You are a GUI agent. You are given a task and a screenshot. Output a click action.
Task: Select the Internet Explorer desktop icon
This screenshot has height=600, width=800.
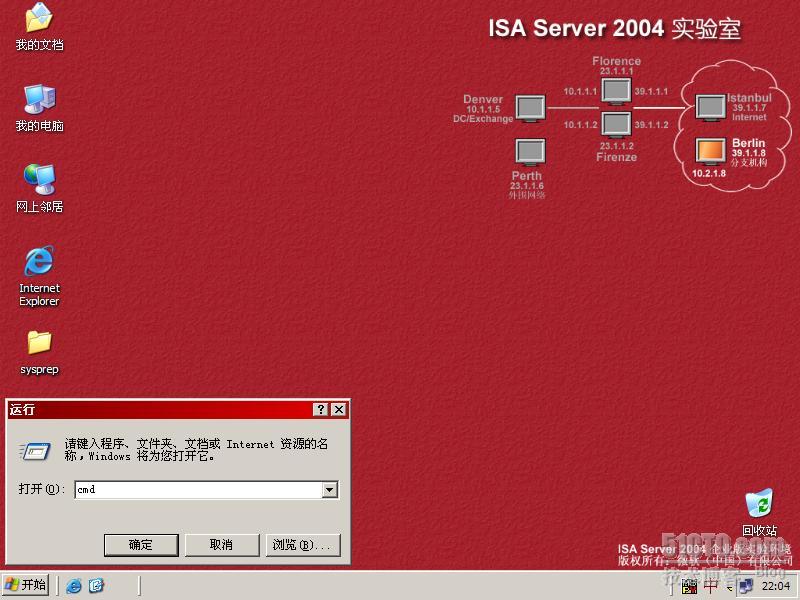39,276
